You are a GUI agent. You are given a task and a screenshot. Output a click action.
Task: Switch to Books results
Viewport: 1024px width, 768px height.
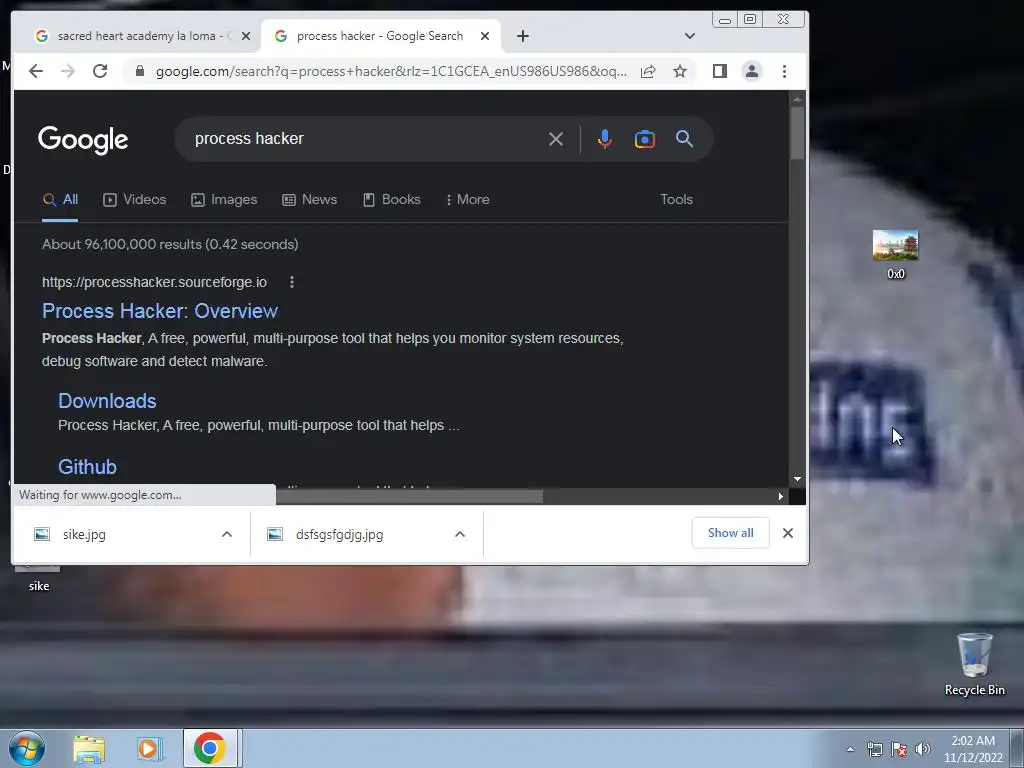392,199
